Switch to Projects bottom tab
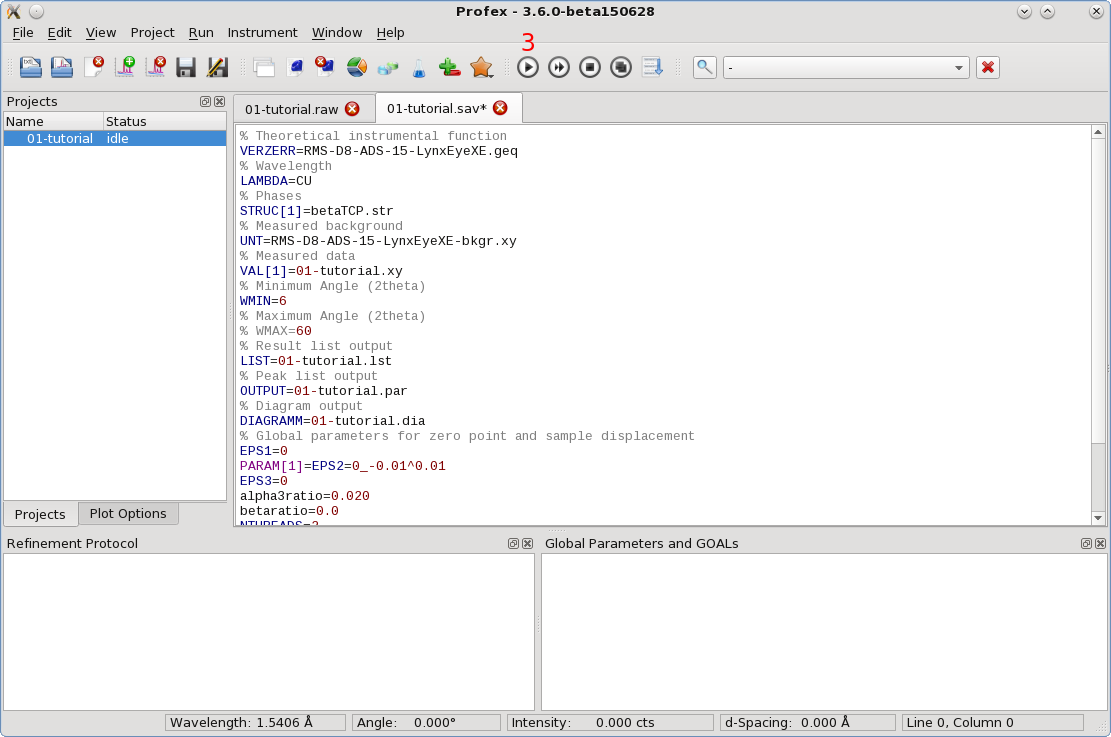Screen dimensions: 1111x737 (40, 514)
